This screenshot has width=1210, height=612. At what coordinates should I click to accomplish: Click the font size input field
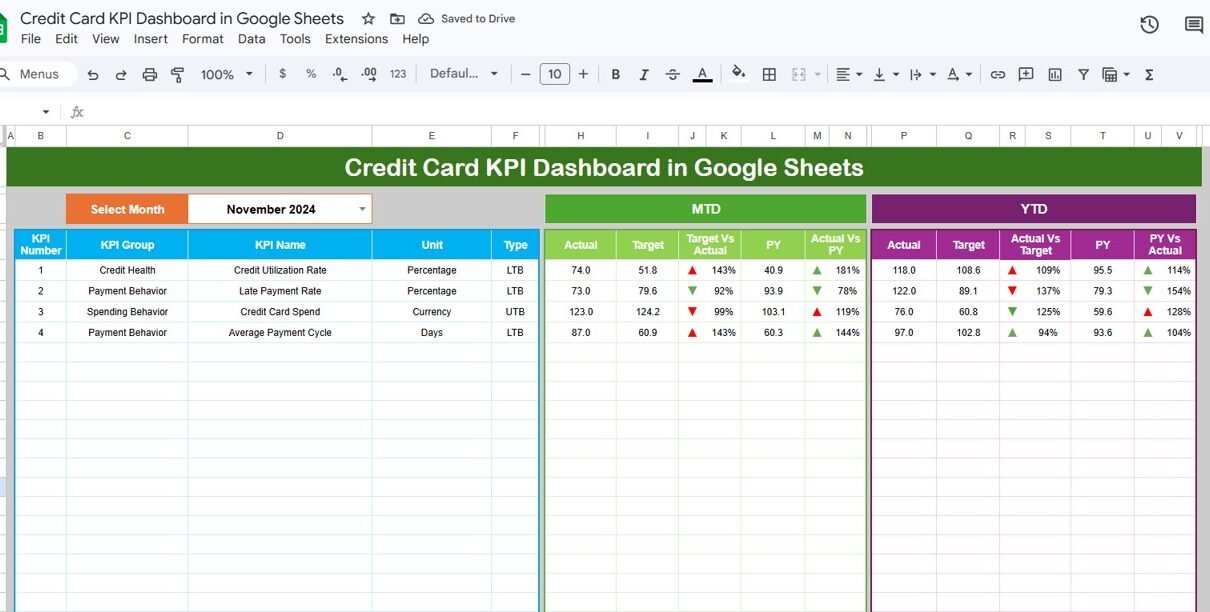coord(554,74)
